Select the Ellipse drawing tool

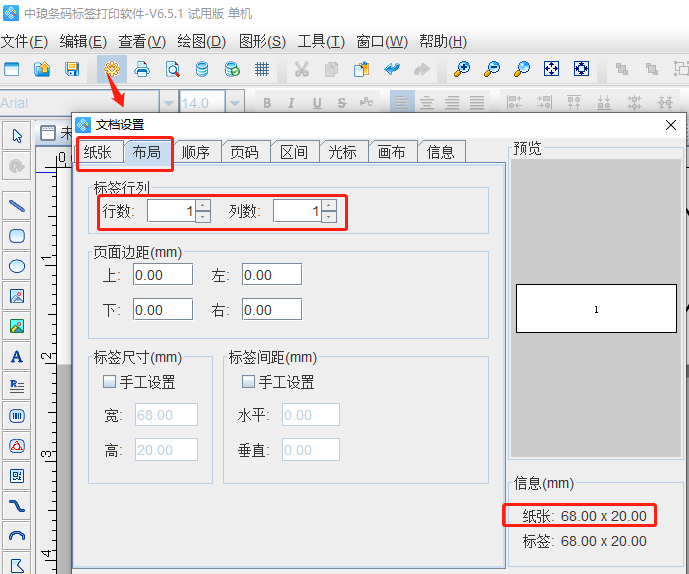pos(17,266)
